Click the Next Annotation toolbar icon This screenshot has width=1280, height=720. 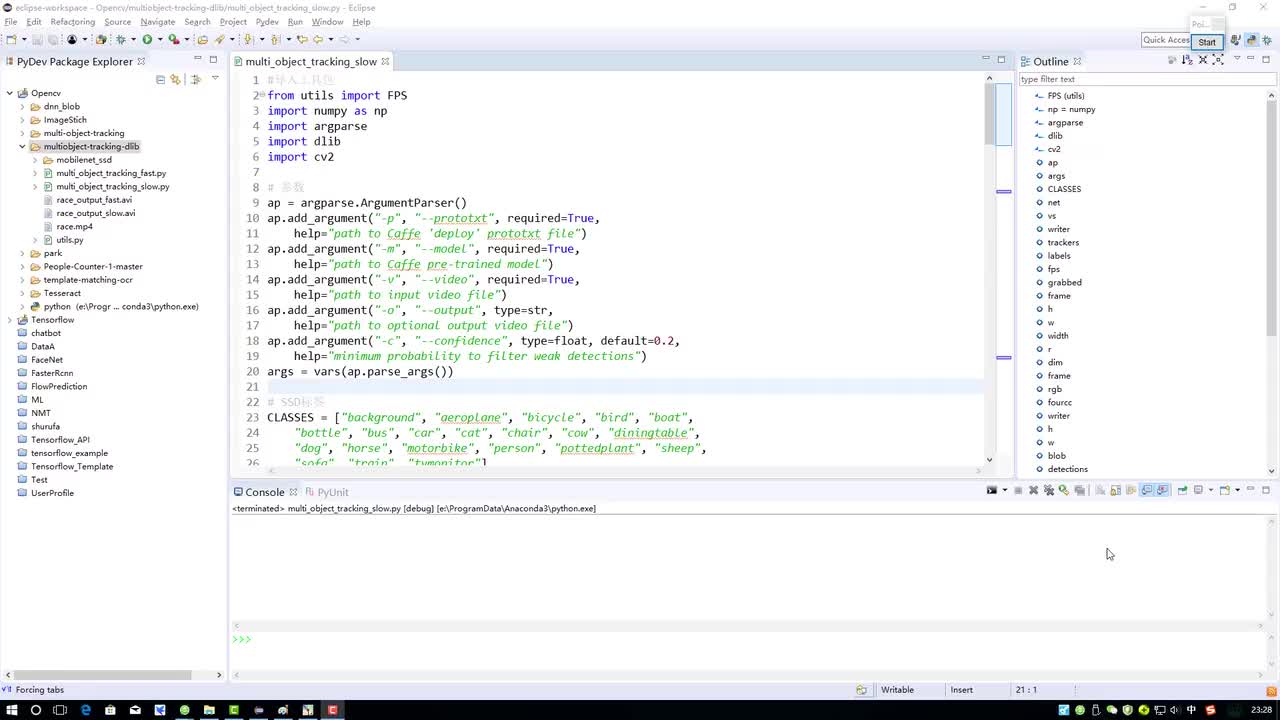tap(248, 40)
